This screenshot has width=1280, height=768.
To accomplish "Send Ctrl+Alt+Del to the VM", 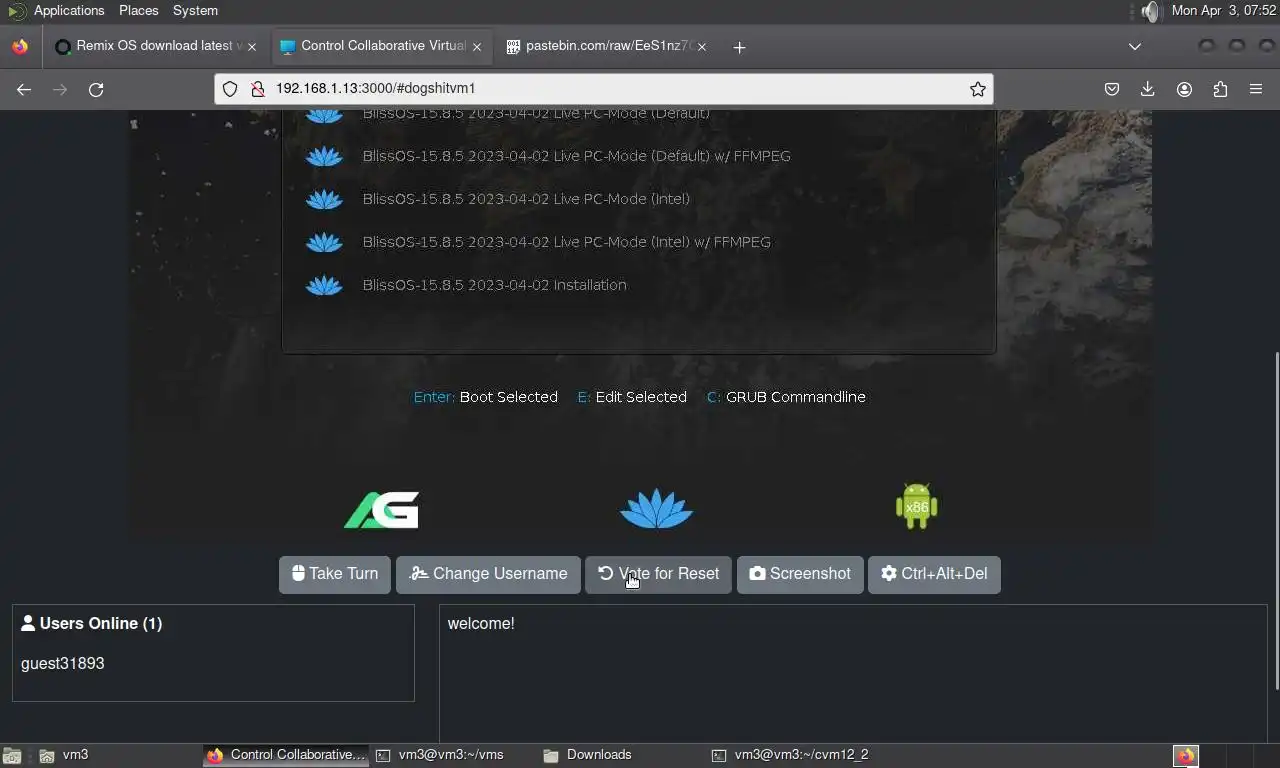I will click(934, 575).
